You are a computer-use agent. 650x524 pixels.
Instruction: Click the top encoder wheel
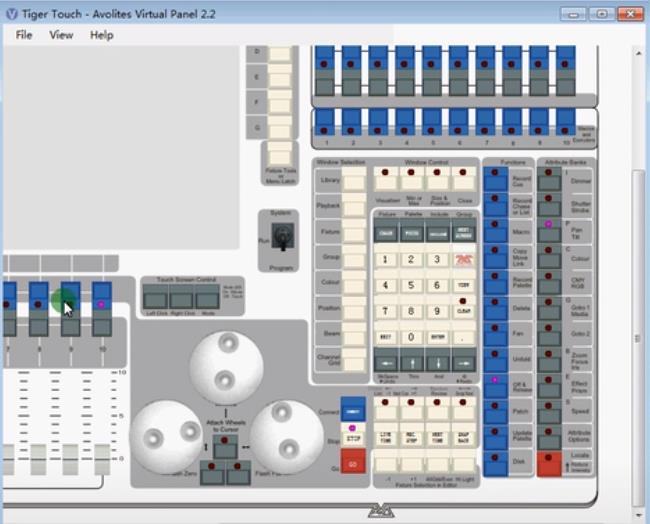pyautogui.click(x=226, y=367)
